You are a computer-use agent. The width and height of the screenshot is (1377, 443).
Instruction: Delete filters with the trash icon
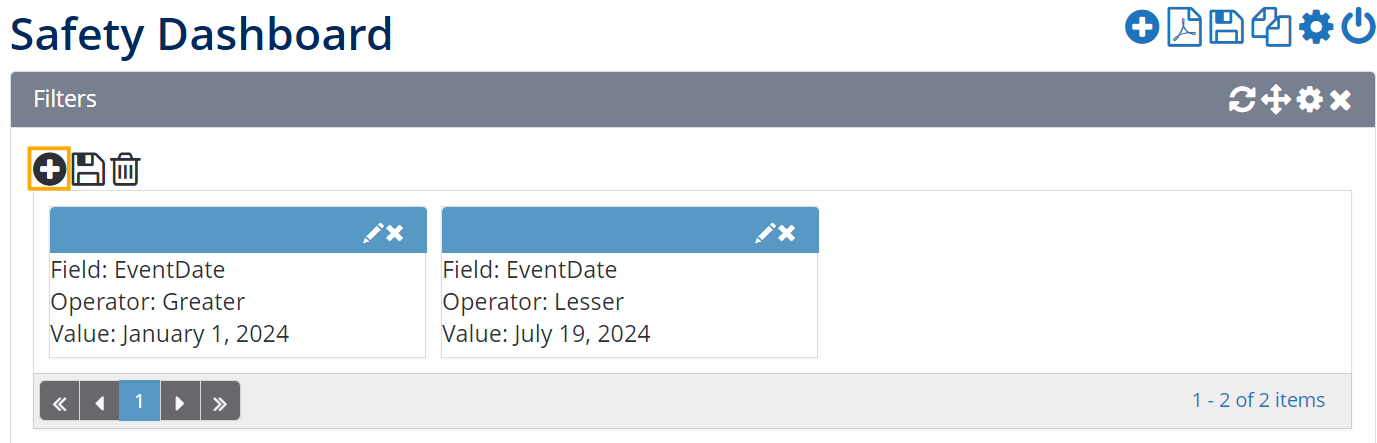tap(125, 168)
